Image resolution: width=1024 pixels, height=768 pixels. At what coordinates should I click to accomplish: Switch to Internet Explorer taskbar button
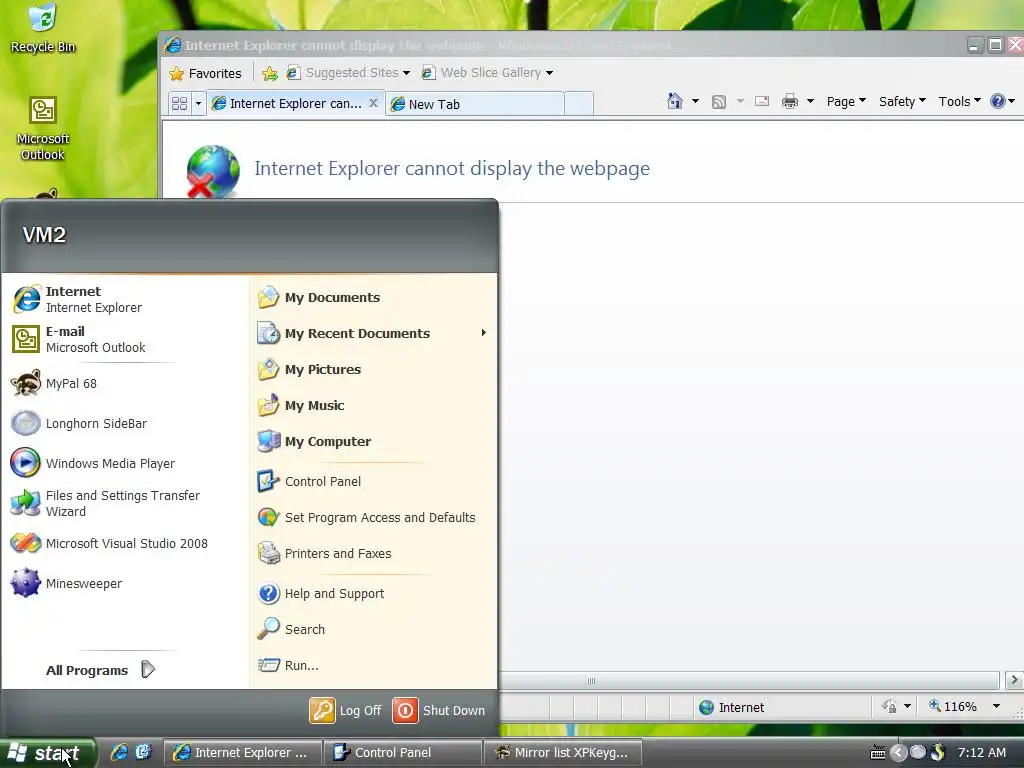coord(242,753)
